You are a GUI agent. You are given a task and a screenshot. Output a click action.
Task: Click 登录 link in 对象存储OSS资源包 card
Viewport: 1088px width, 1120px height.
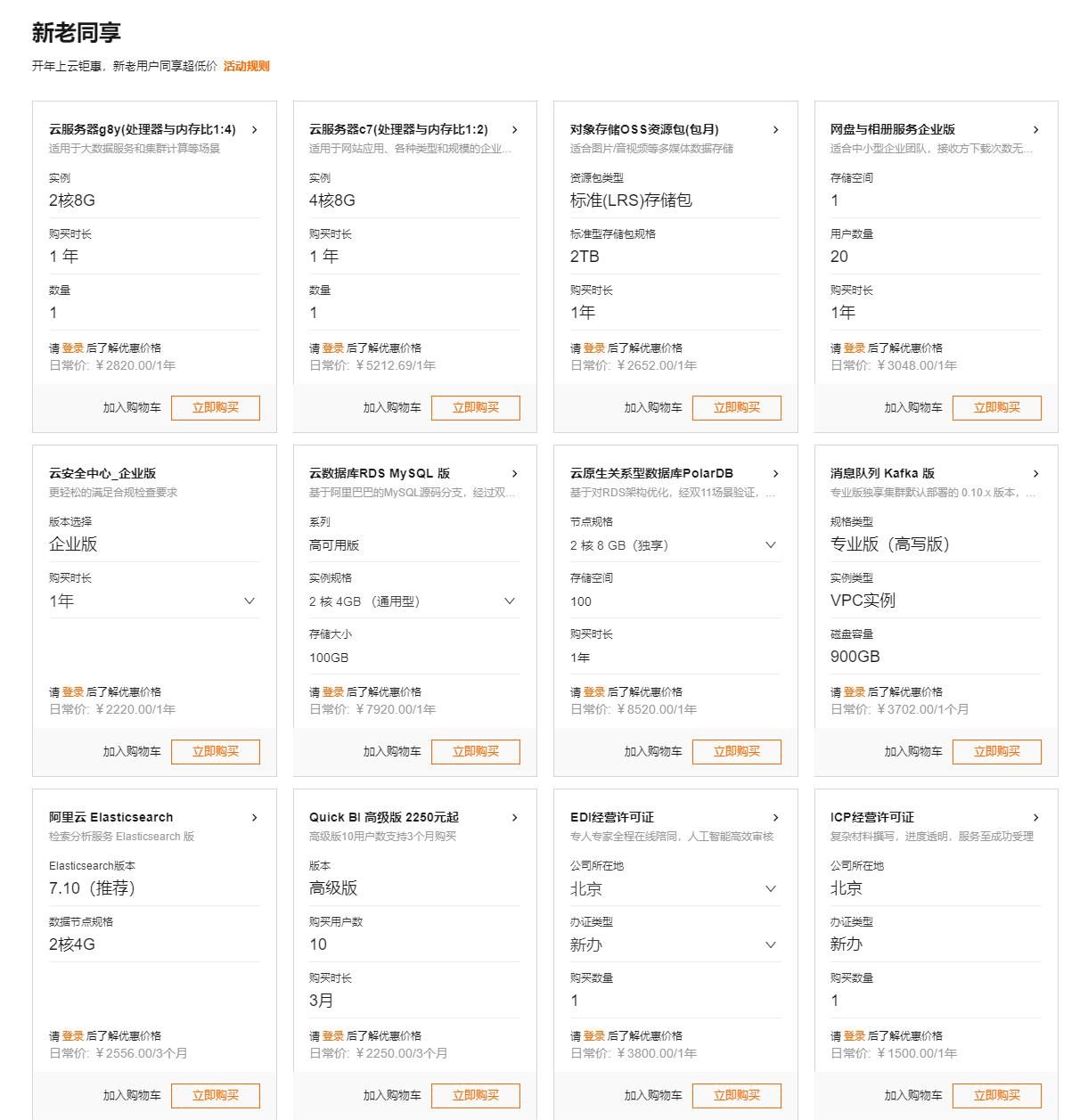pos(594,348)
